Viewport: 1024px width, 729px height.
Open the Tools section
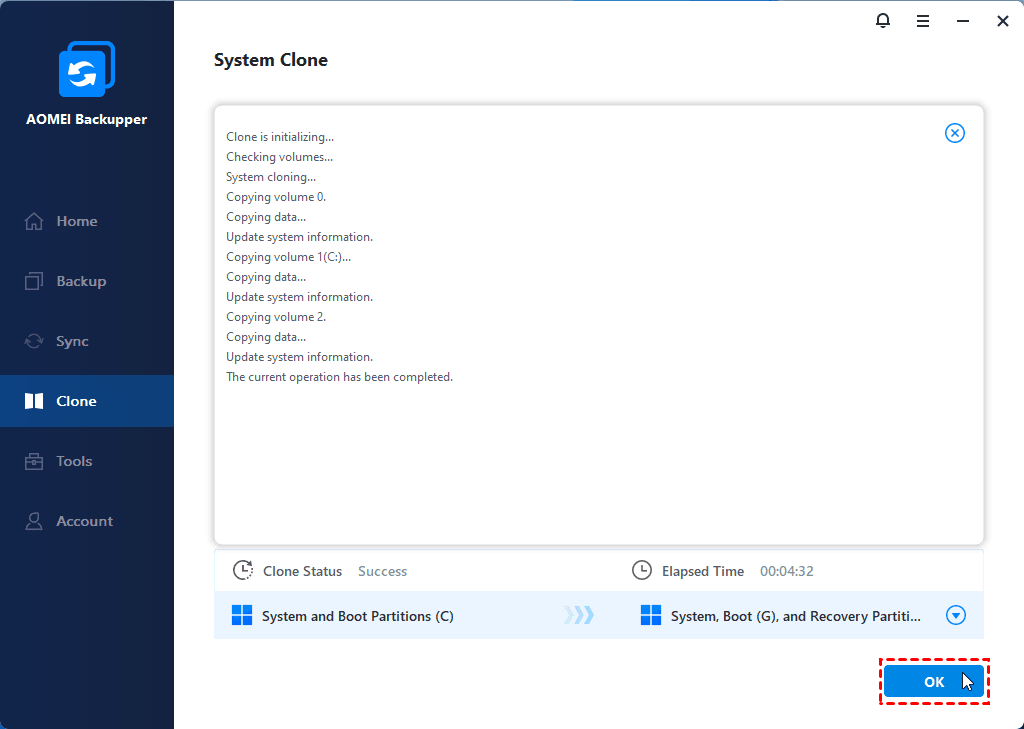point(87,461)
